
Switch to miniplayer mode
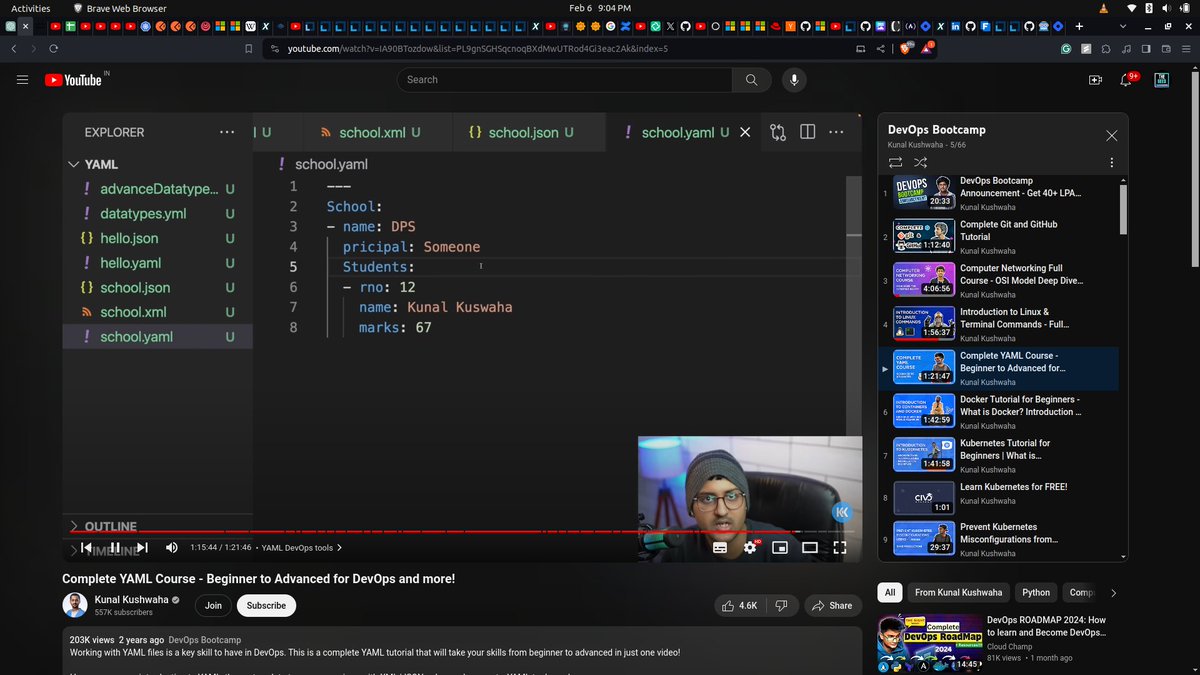pos(780,547)
